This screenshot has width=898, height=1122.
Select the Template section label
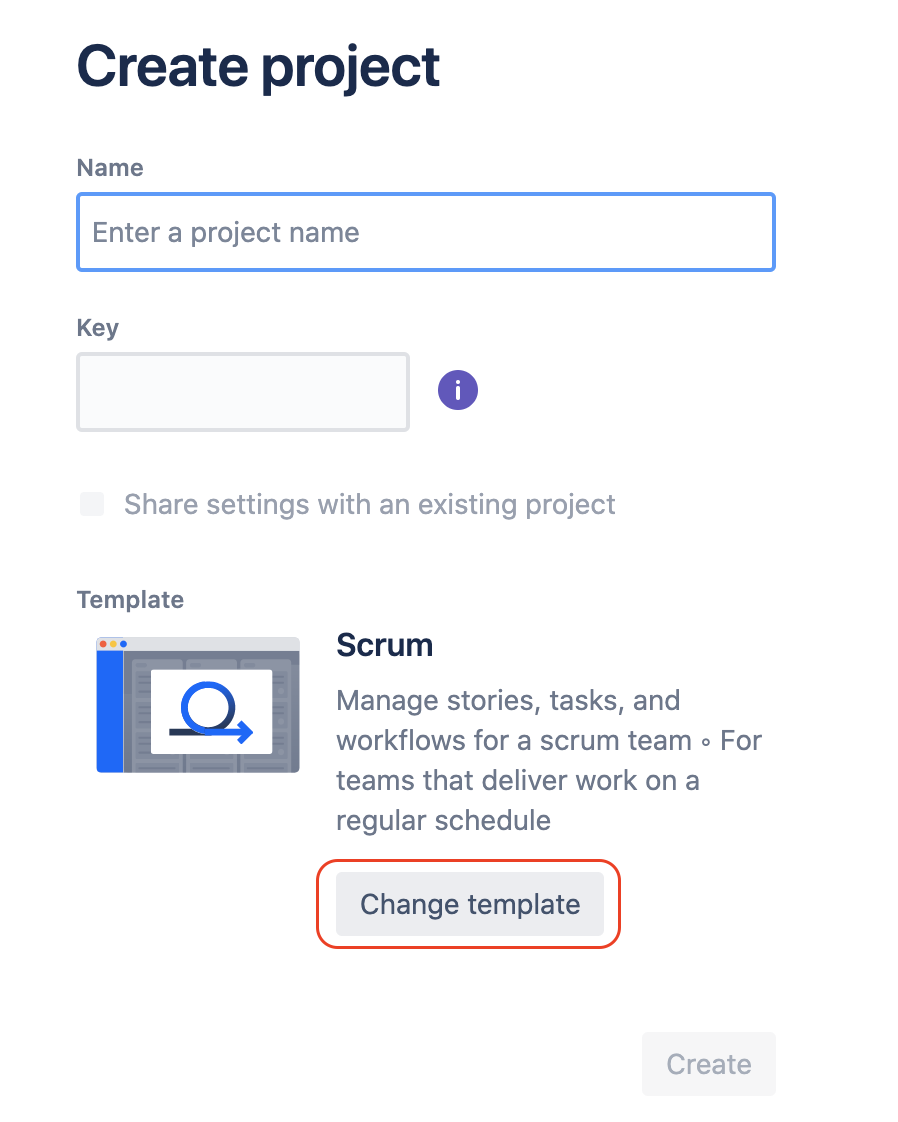coord(130,599)
